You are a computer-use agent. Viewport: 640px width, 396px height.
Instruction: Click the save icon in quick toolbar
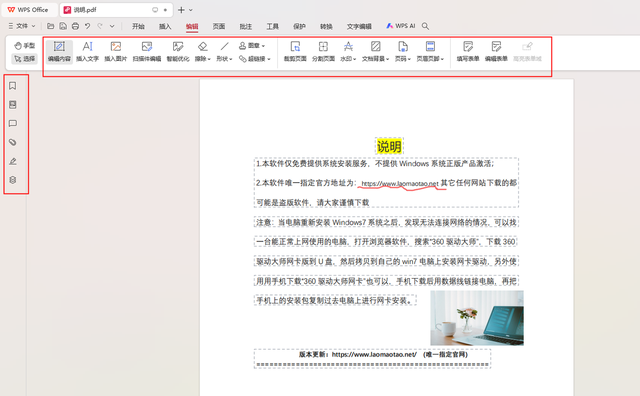(x=63, y=26)
